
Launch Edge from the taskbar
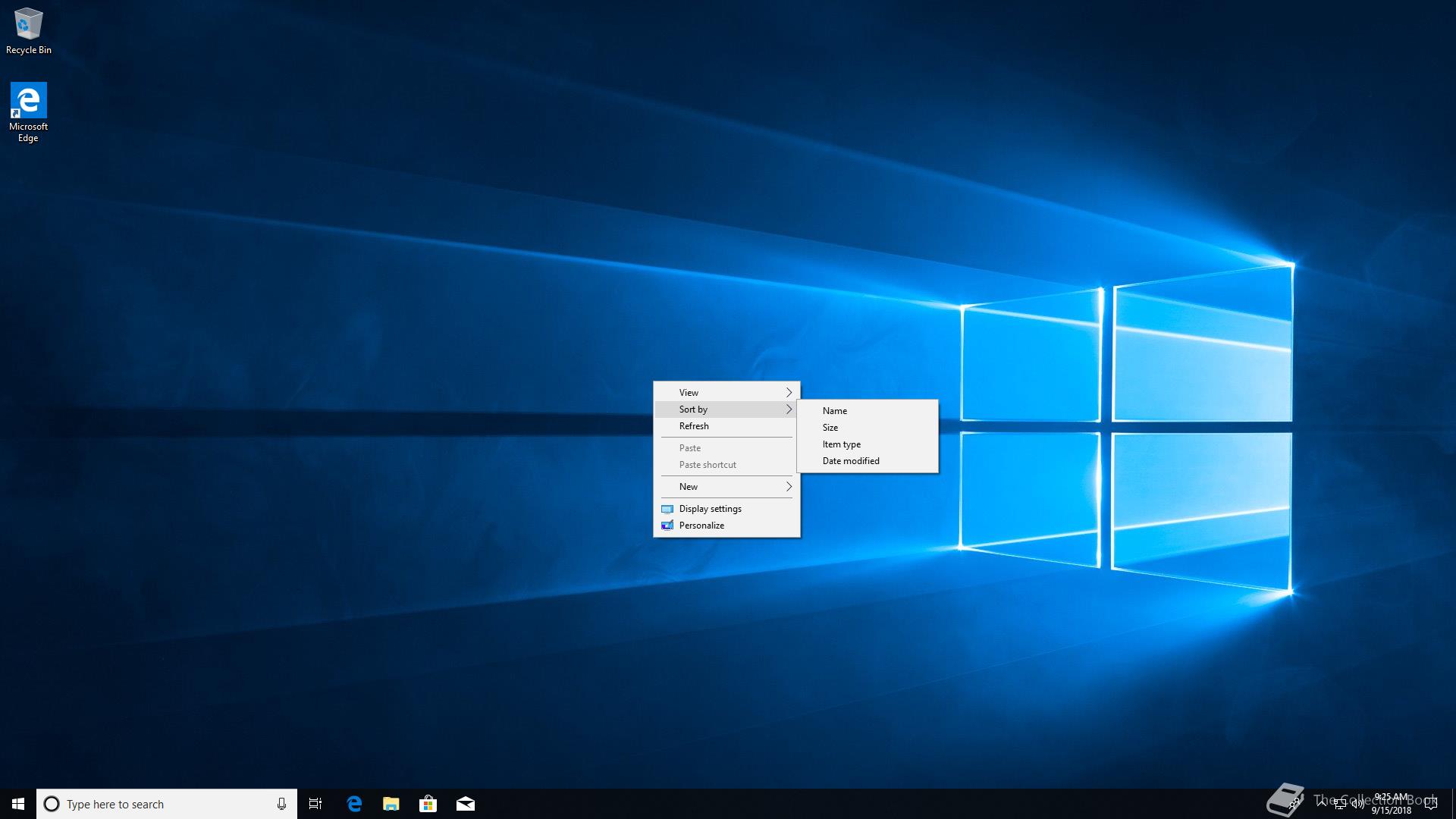pos(354,804)
